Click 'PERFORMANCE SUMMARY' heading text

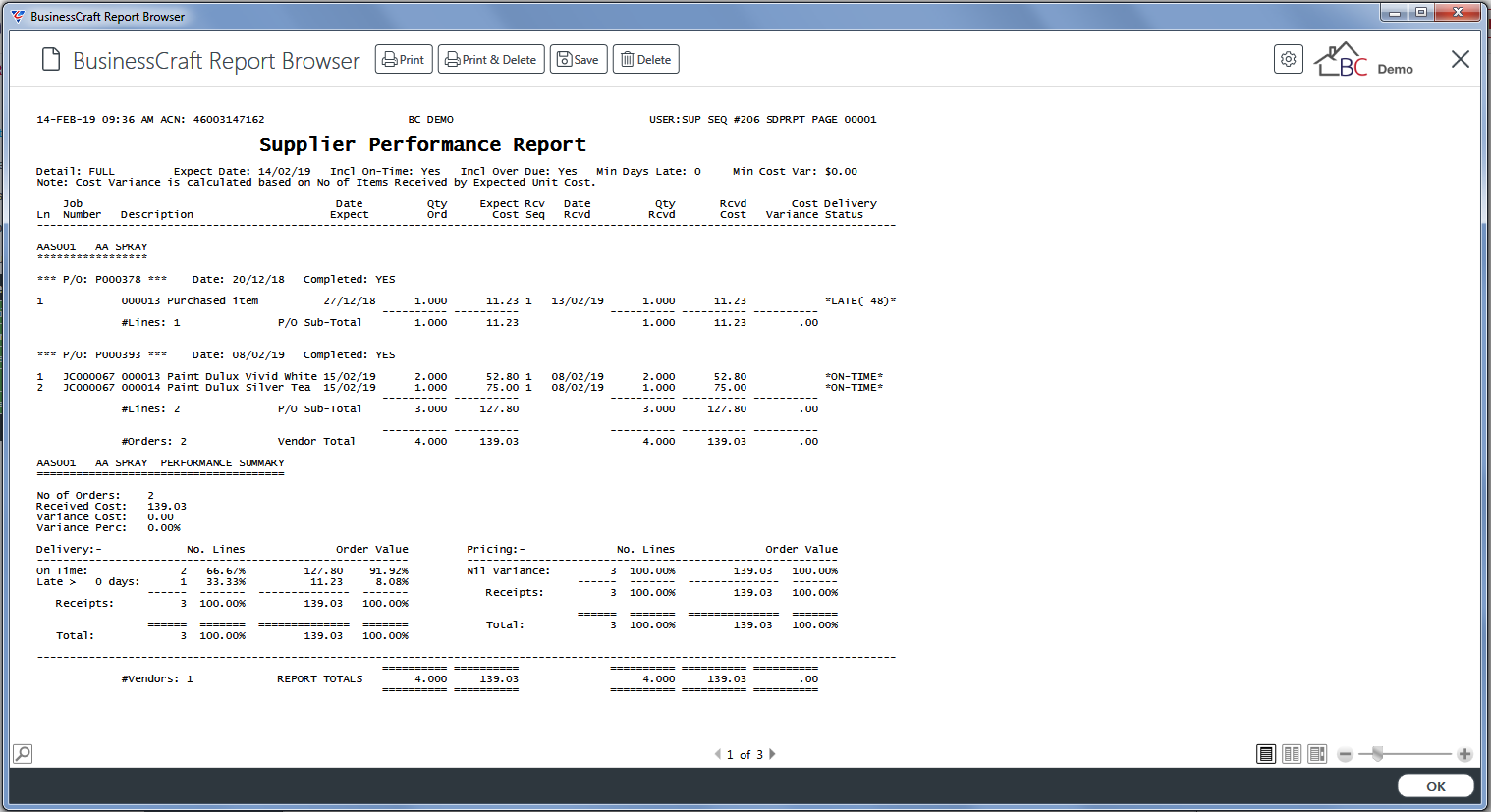[x=223, y=463]
